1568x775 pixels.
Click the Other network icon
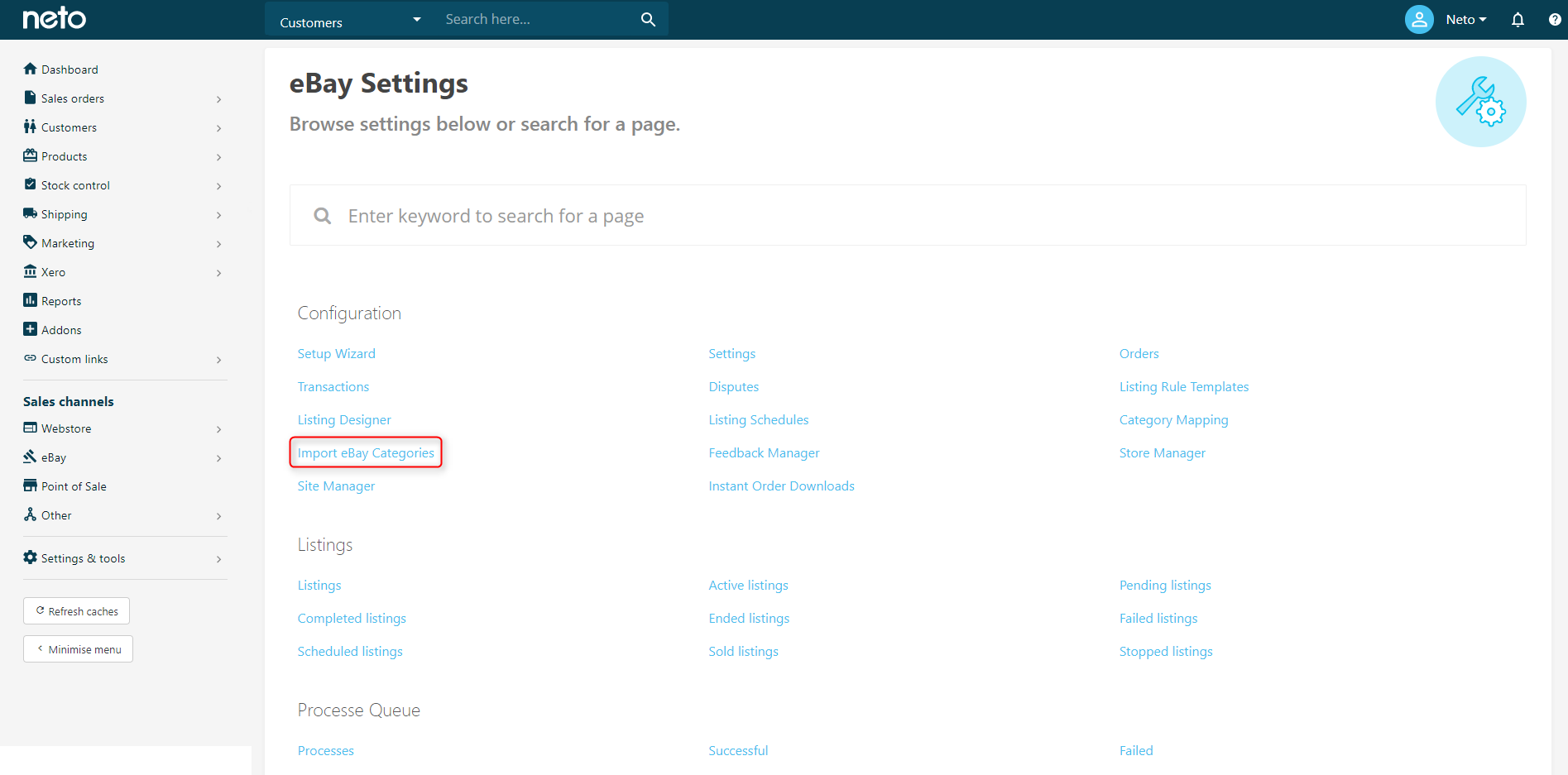[x=31, y=514]
